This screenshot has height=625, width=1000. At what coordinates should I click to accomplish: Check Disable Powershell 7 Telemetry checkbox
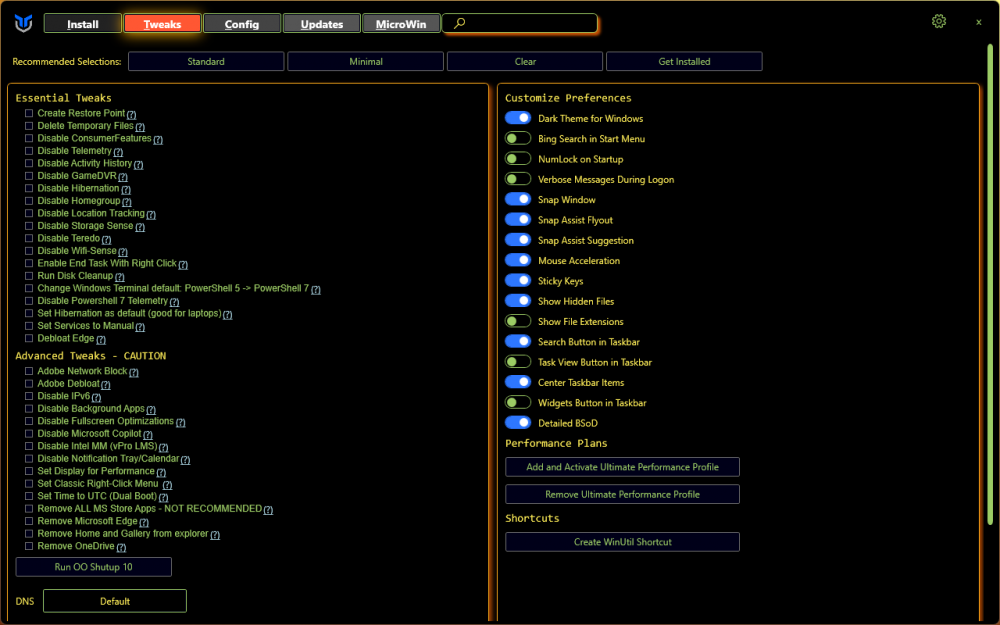click(29, 300)
